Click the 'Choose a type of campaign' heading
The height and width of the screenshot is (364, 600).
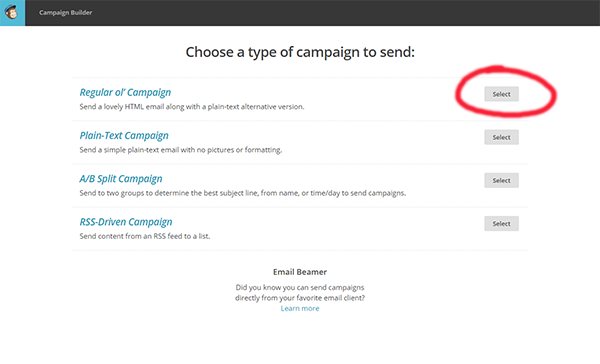[300, 52]
